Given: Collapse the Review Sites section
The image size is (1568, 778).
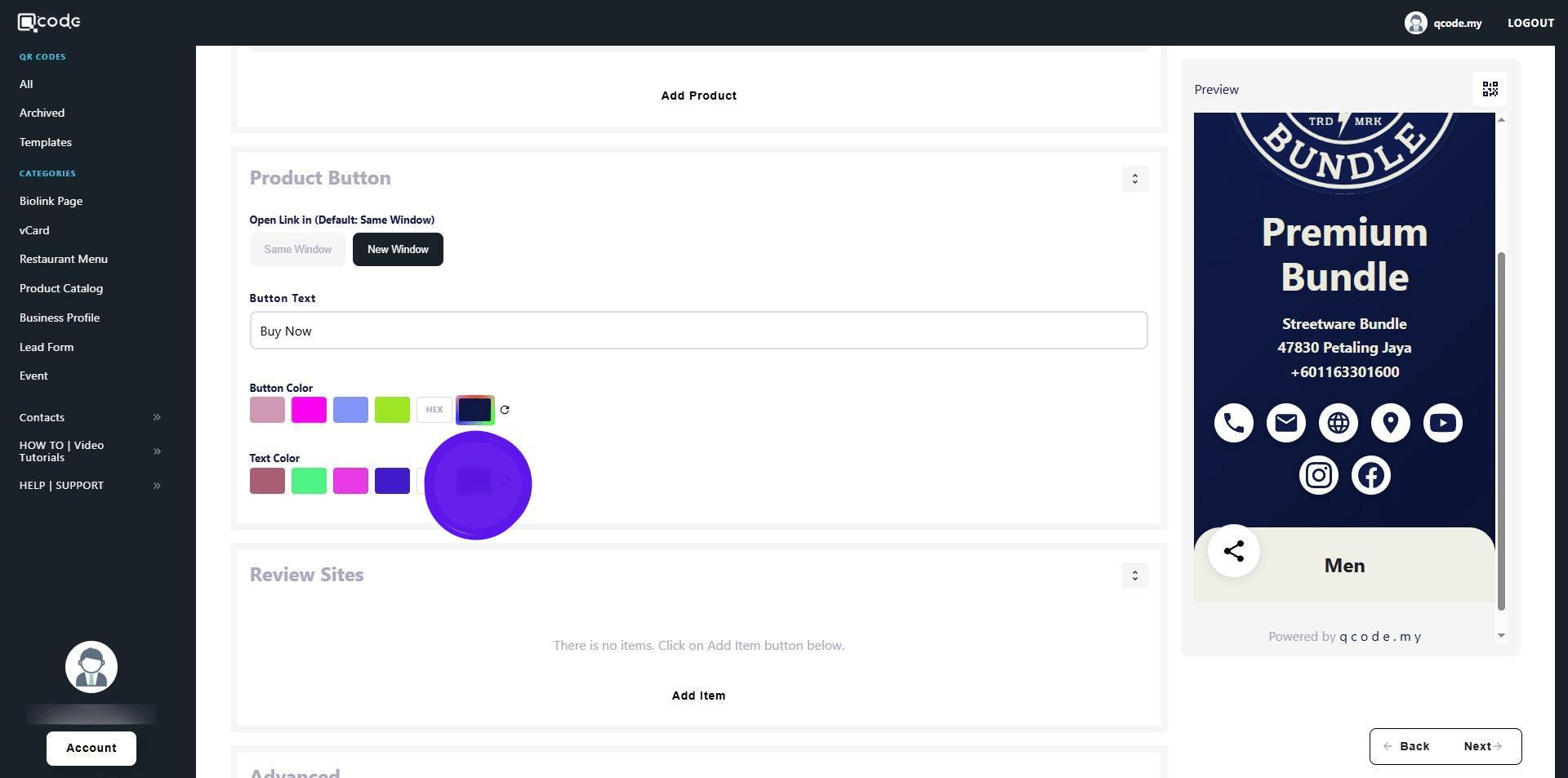Looking at the screenshot, I should click(1134, 576).
